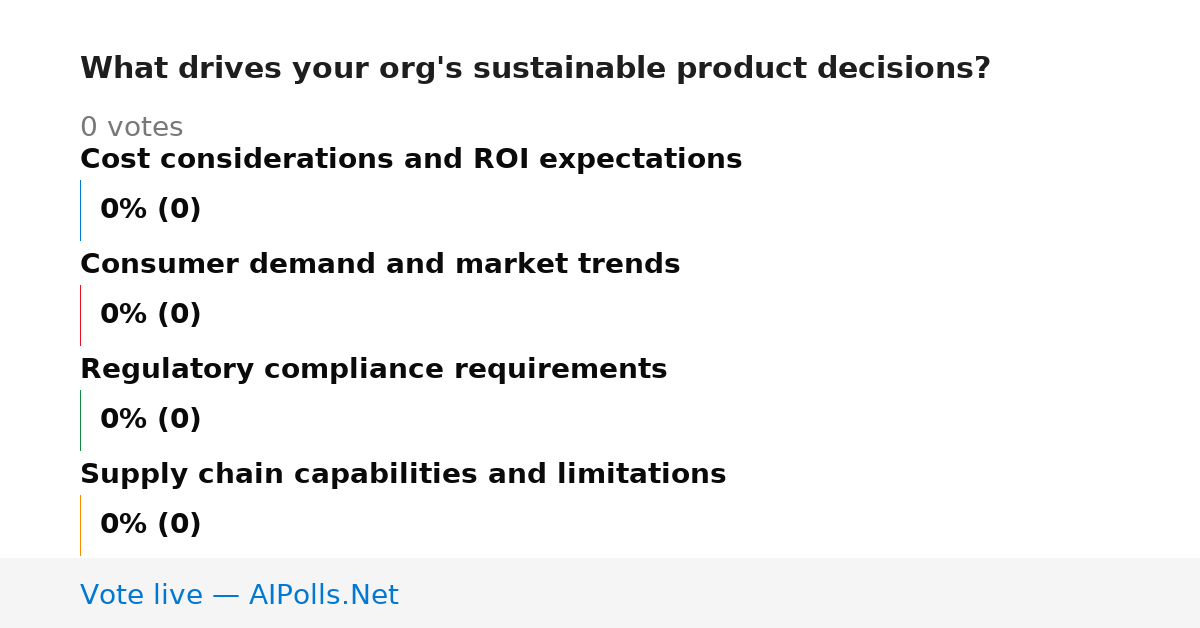Click the gray footer bar area
1200x628 pixels.
[600, 593]
